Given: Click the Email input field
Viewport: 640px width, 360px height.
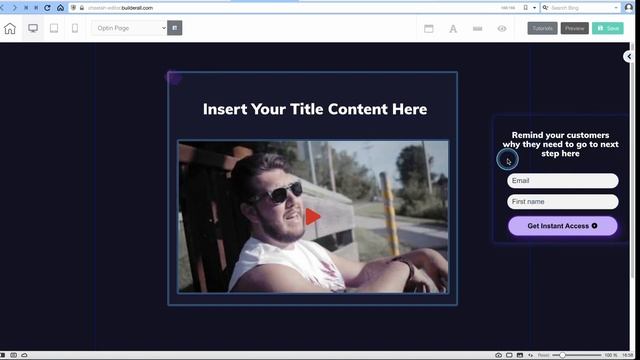Looking at the screenshot, I should 563,181.
